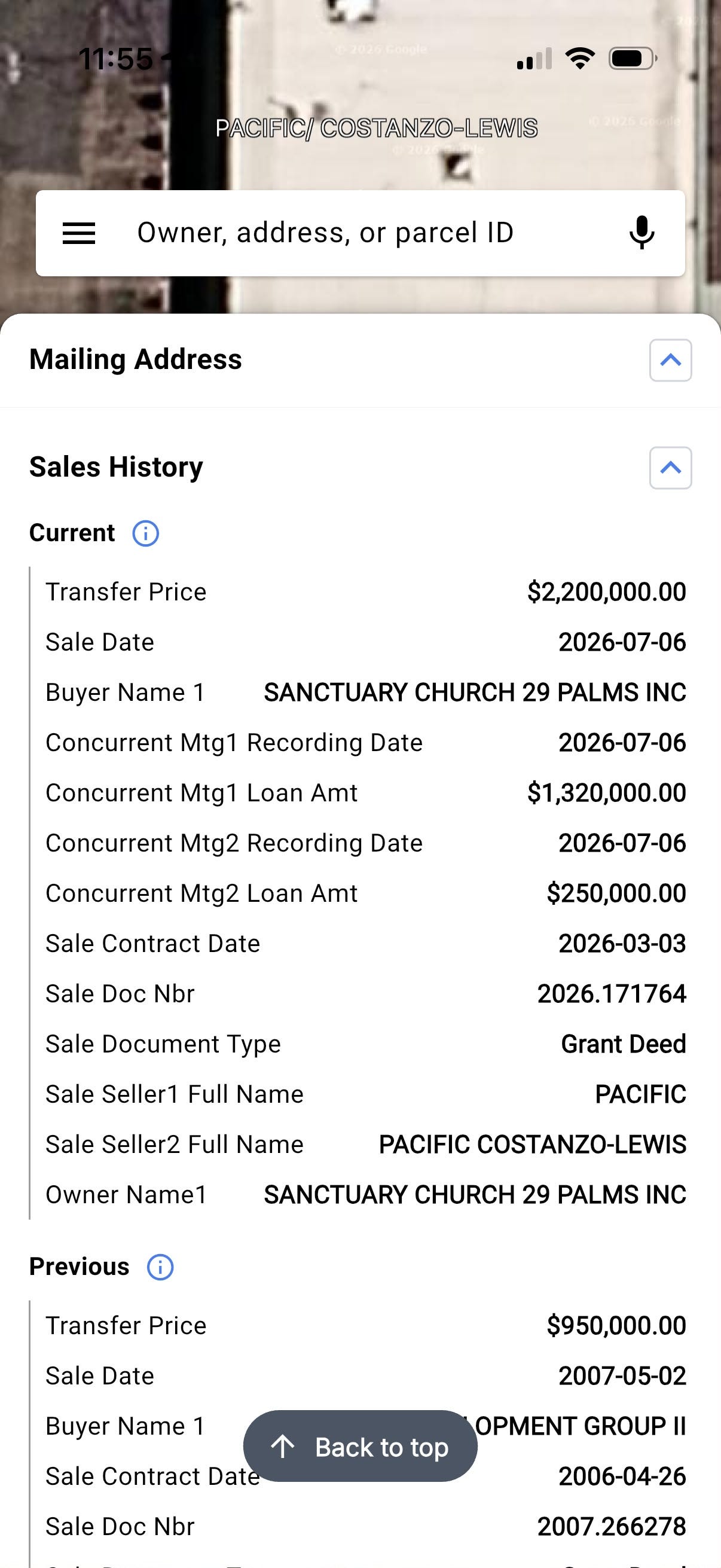The height and width of the screenshot is (1568, 721).
Task: Collapse the Mailing Address section
Action: tap(671, 361)
